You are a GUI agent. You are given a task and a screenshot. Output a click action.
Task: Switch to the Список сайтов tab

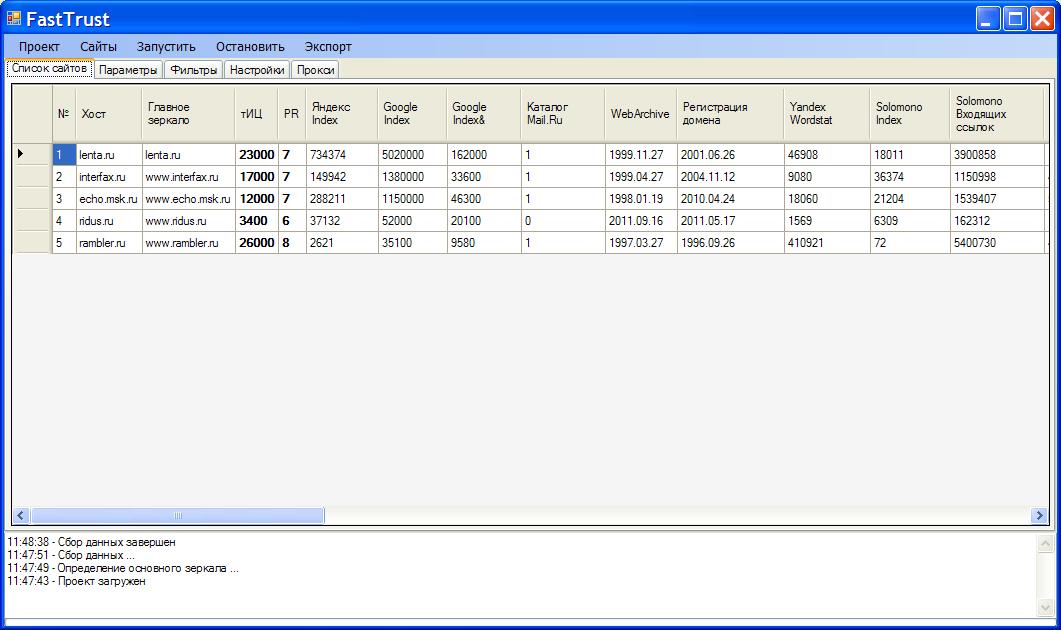click(49, 68)
